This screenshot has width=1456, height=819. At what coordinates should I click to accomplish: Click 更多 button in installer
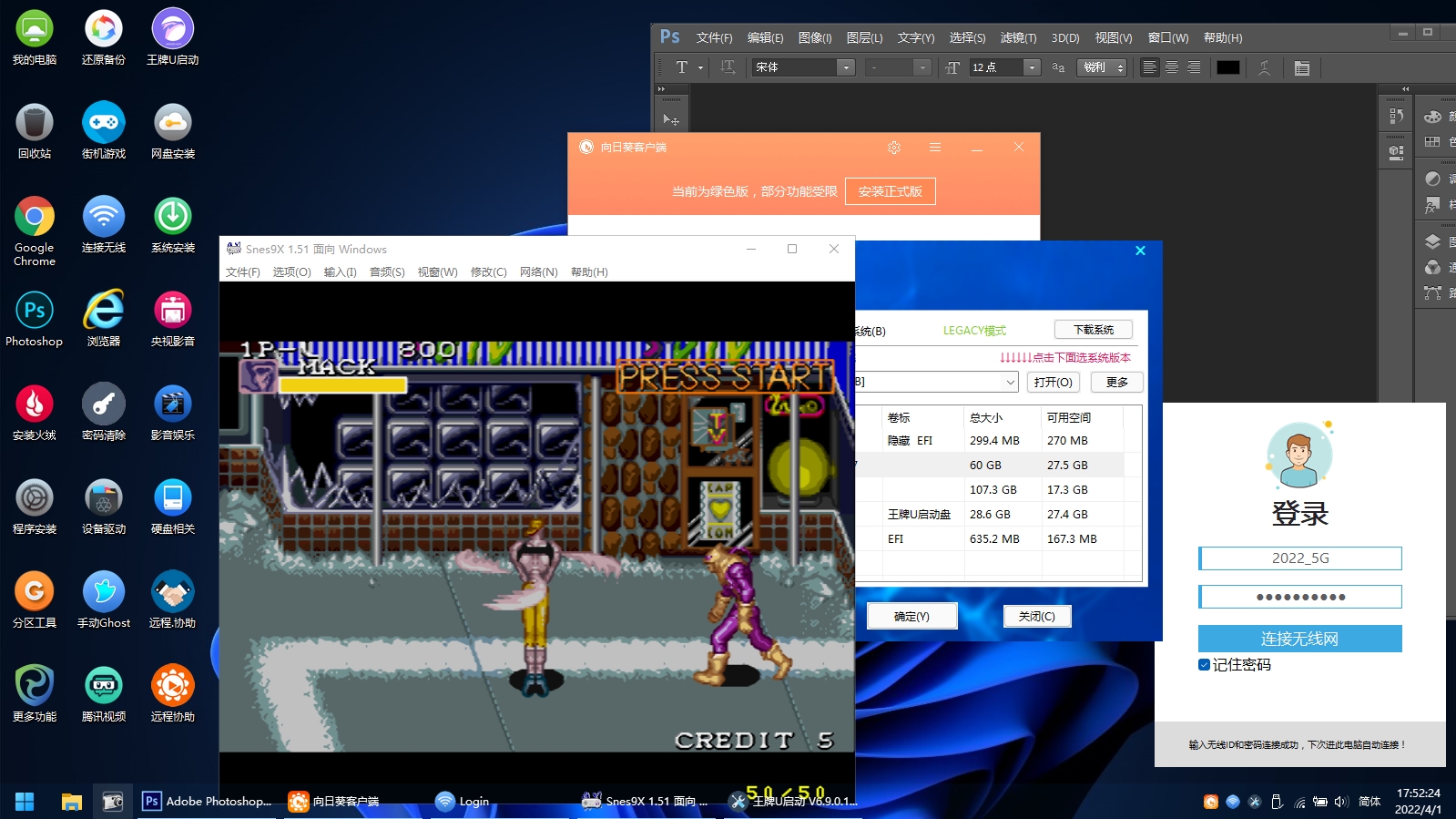pos(1116,382)
